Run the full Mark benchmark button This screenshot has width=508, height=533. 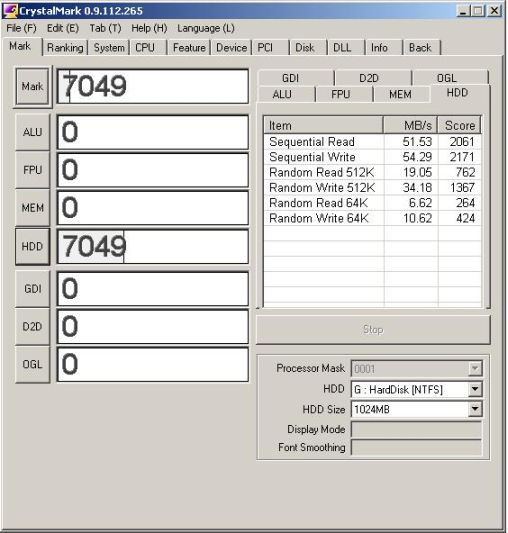click(x=33, y=86)
